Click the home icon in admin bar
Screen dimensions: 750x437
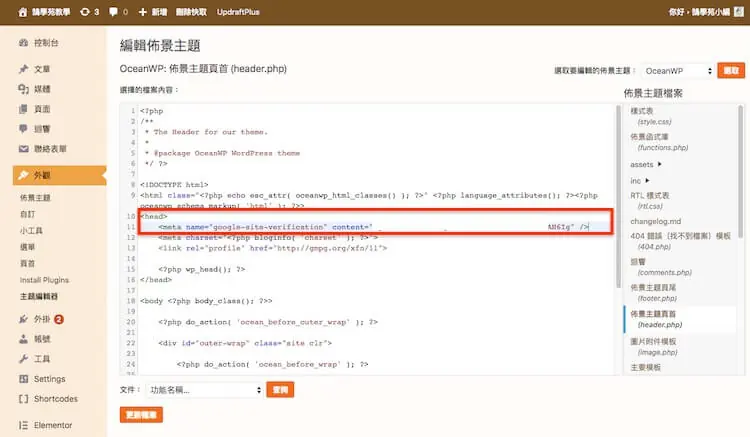(x=22, y=12)
